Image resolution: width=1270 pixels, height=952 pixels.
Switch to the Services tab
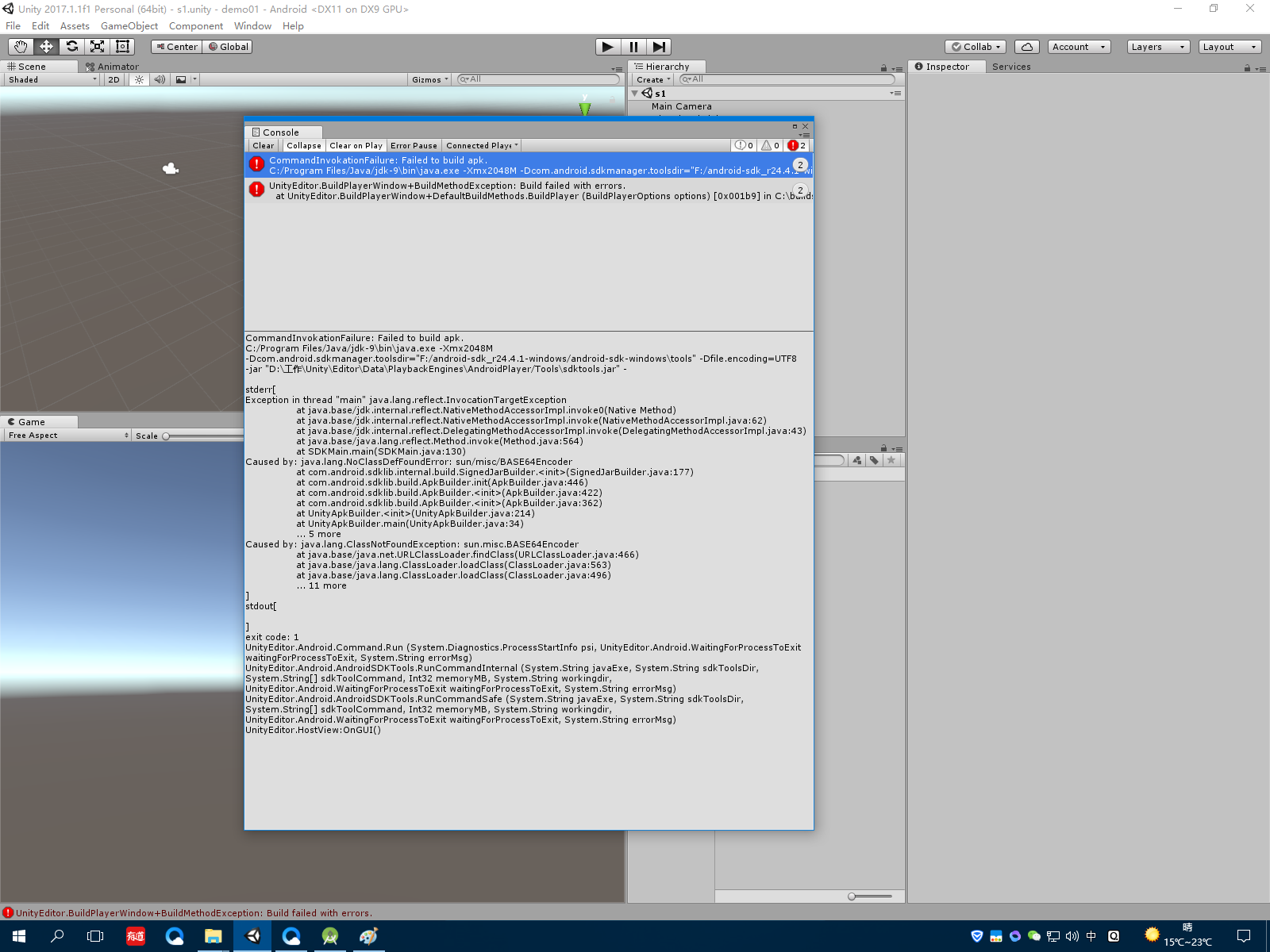point(1011,67)
